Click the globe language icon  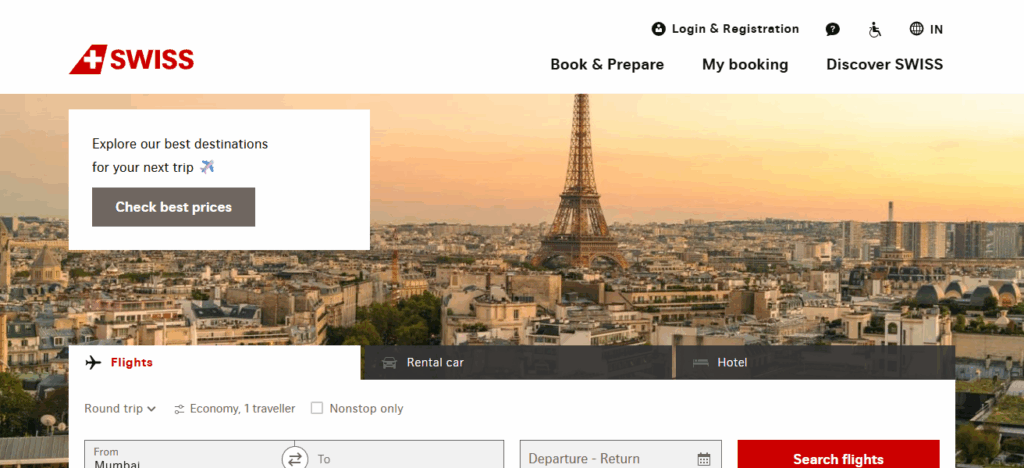[x=916, y=29]
